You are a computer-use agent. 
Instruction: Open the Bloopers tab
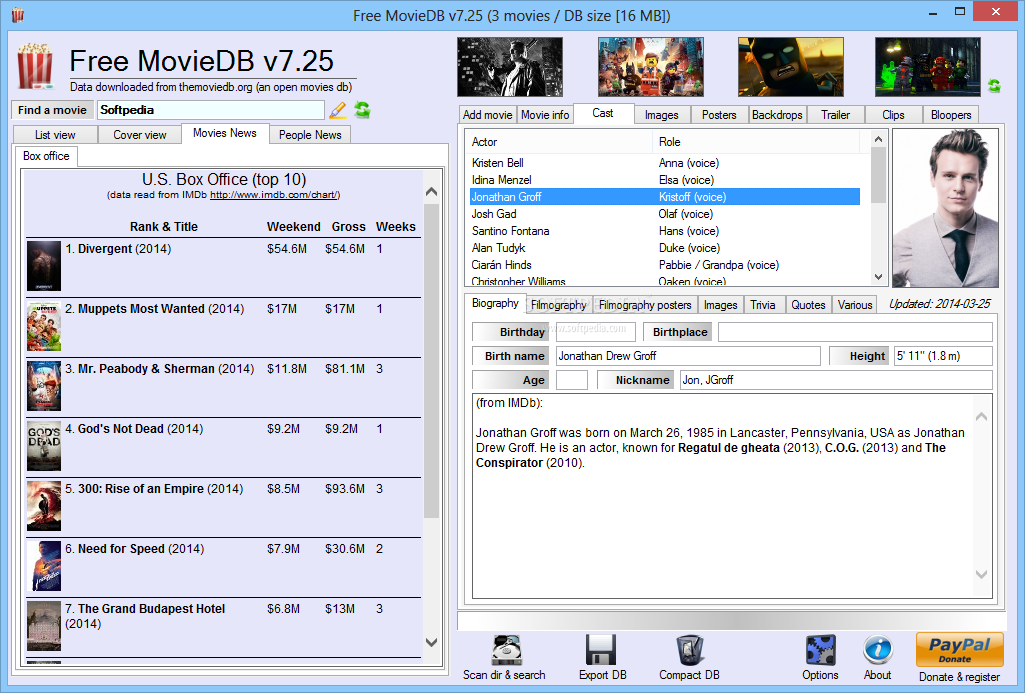pos(951,115)
